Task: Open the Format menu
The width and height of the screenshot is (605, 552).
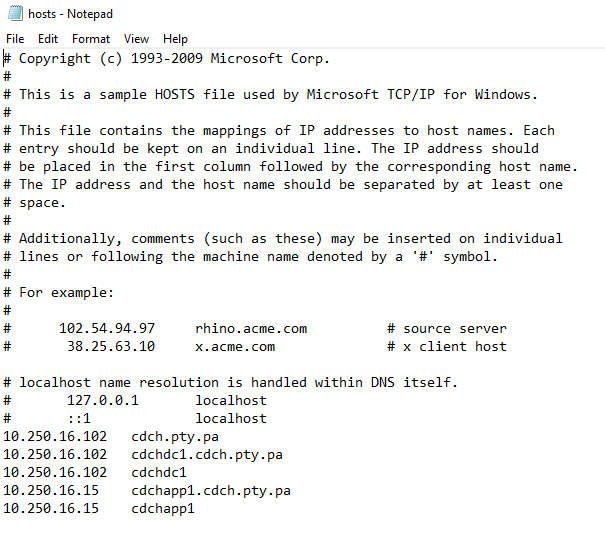Action: click(x=91, y=39)
